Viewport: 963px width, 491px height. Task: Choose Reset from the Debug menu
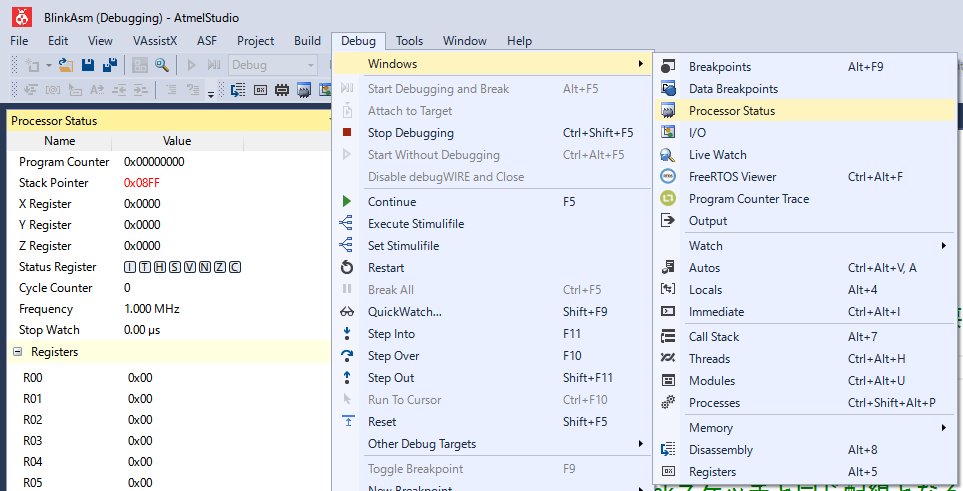pos(492,422)
